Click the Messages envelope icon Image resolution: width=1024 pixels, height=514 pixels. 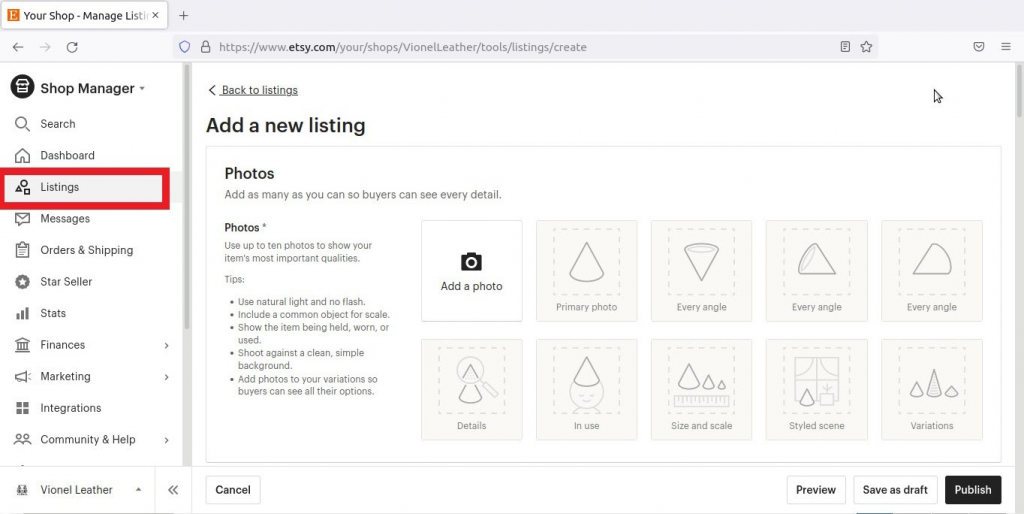click(x=22, y=219)
